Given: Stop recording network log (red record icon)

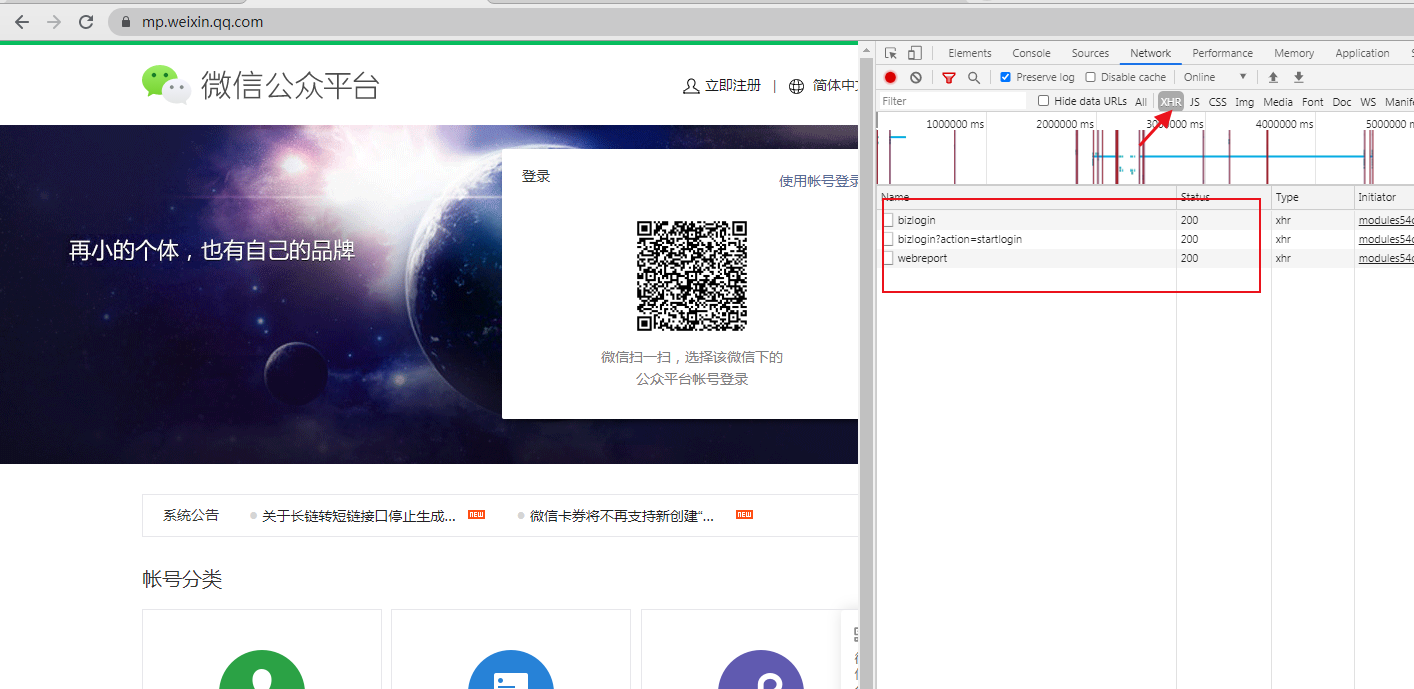Looking at the screenshot, I should 890,77.
